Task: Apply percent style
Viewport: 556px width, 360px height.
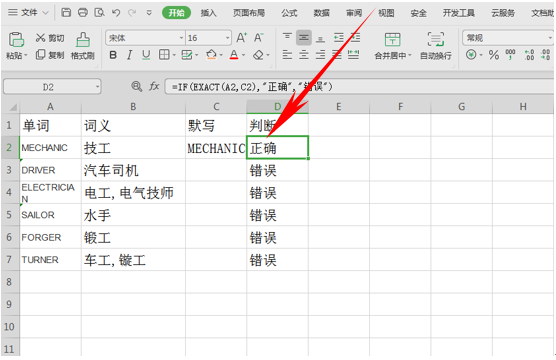Action: (494, 55)
